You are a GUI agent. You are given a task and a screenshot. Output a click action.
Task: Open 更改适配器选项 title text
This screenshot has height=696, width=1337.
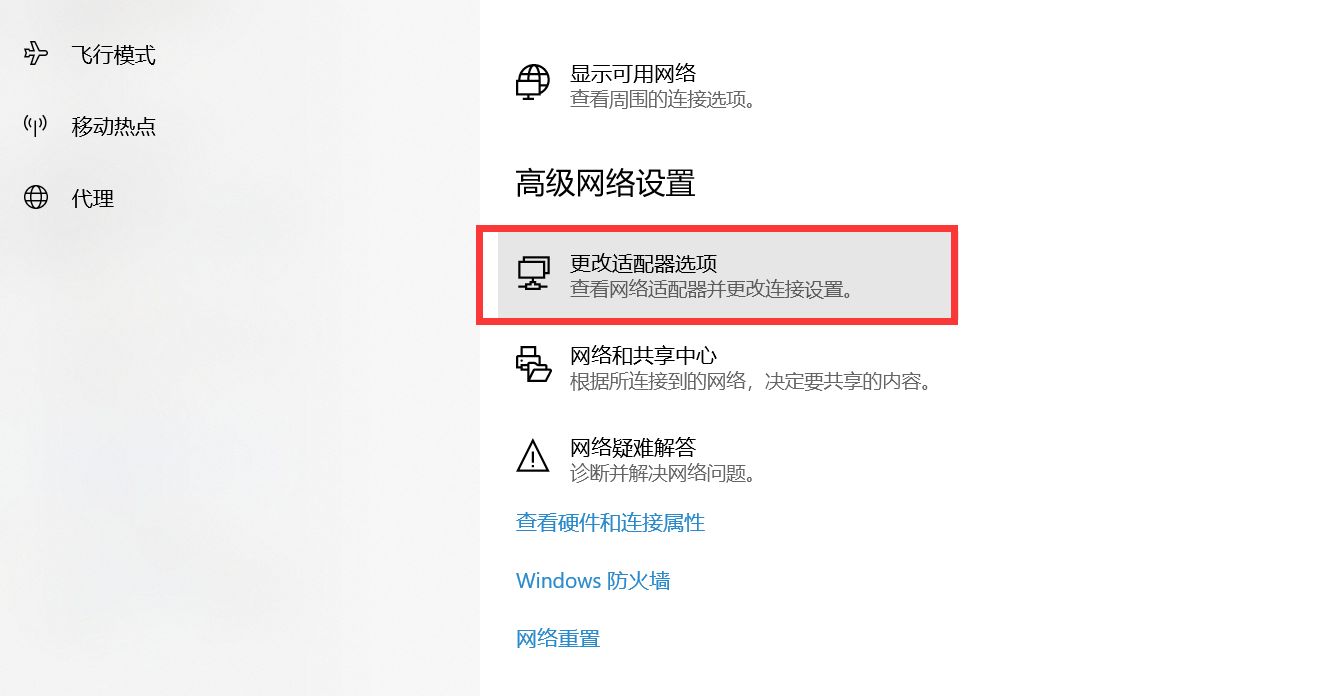[644, 264]
